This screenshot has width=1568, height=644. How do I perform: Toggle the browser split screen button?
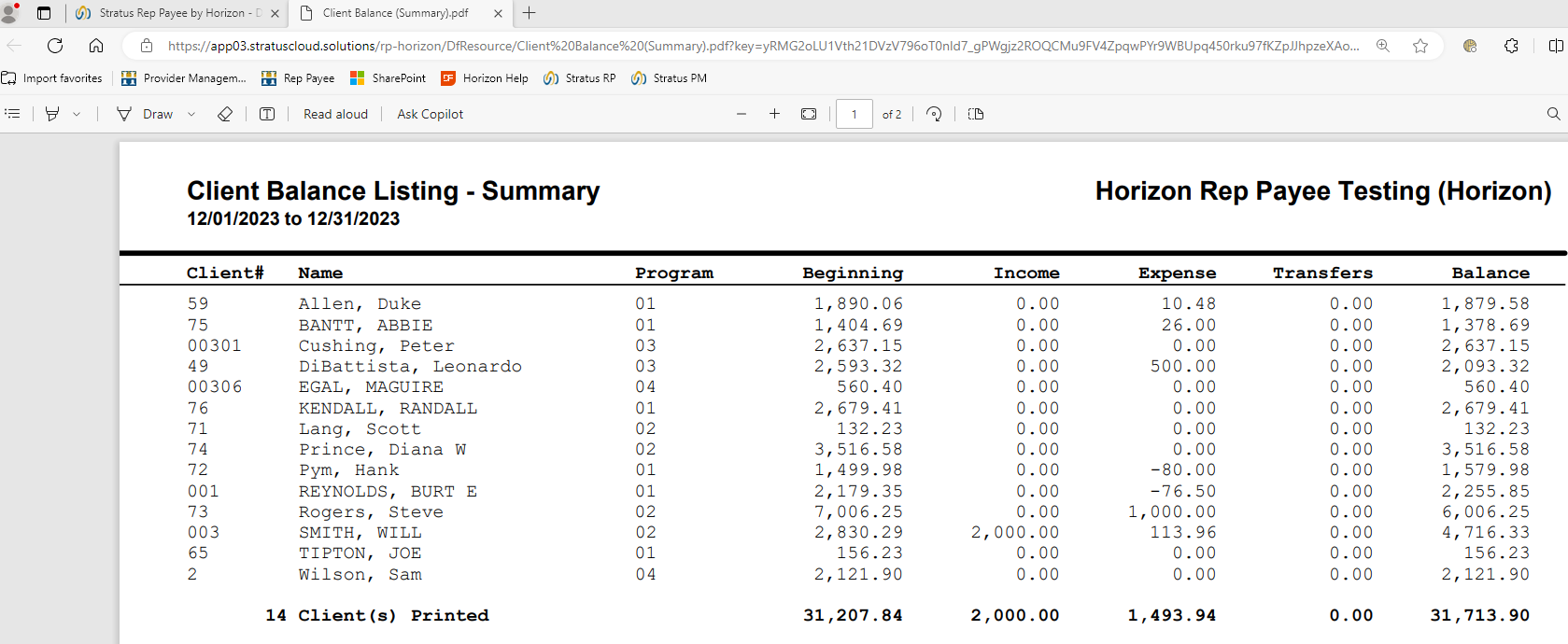[1555, 46]
